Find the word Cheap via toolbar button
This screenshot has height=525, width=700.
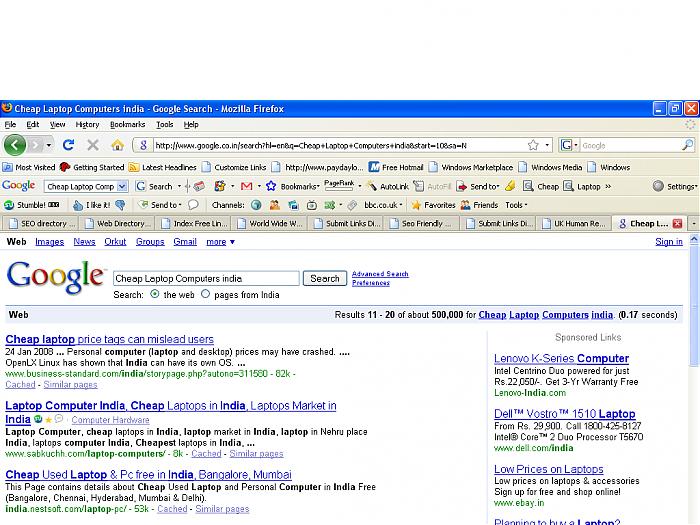click(x=541, y=186)
